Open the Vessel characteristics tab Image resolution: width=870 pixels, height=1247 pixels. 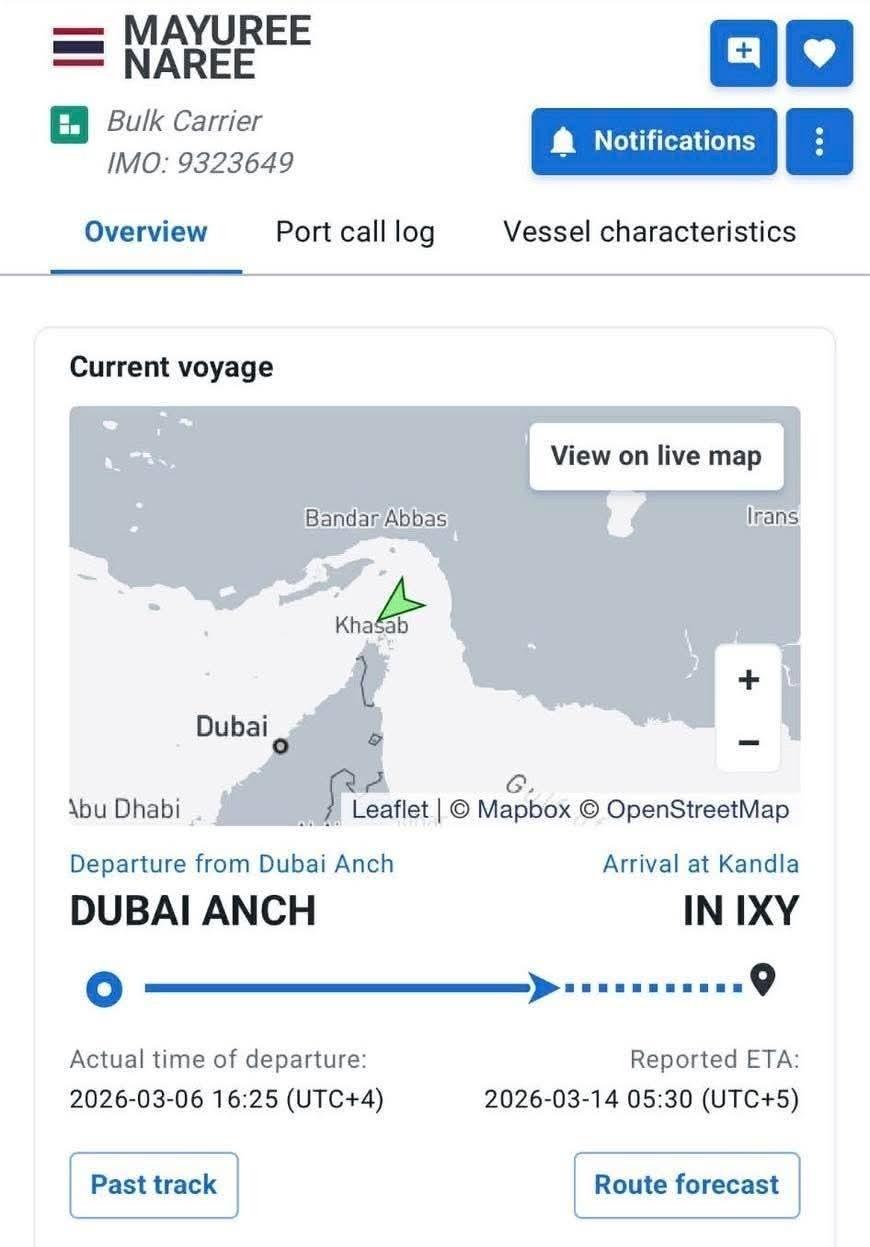coord(650,232)
